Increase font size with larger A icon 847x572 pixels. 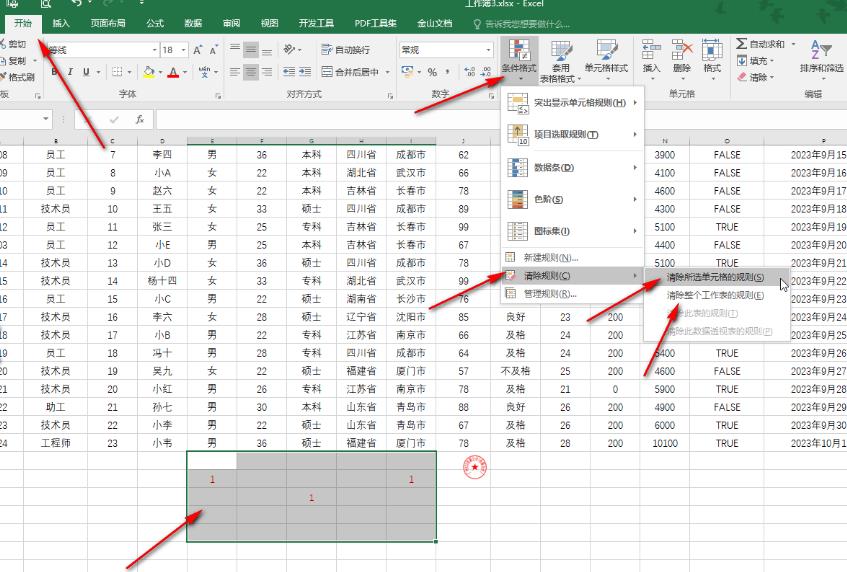[198, 50]
